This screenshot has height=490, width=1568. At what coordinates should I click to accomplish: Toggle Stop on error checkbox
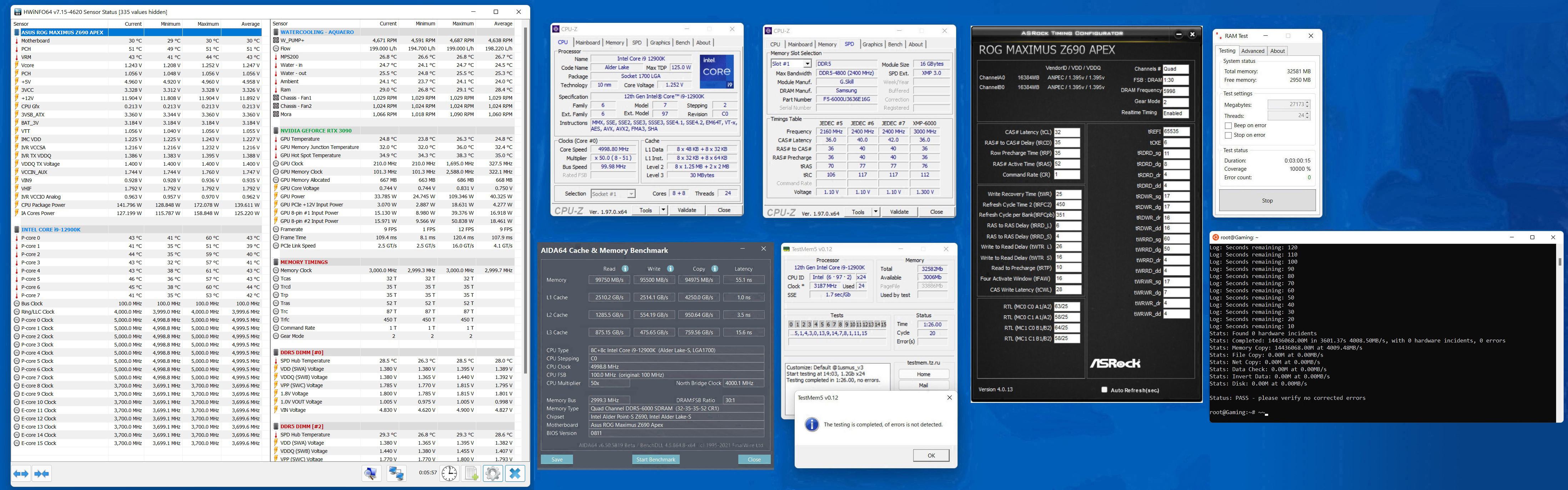click(1228, 135)
